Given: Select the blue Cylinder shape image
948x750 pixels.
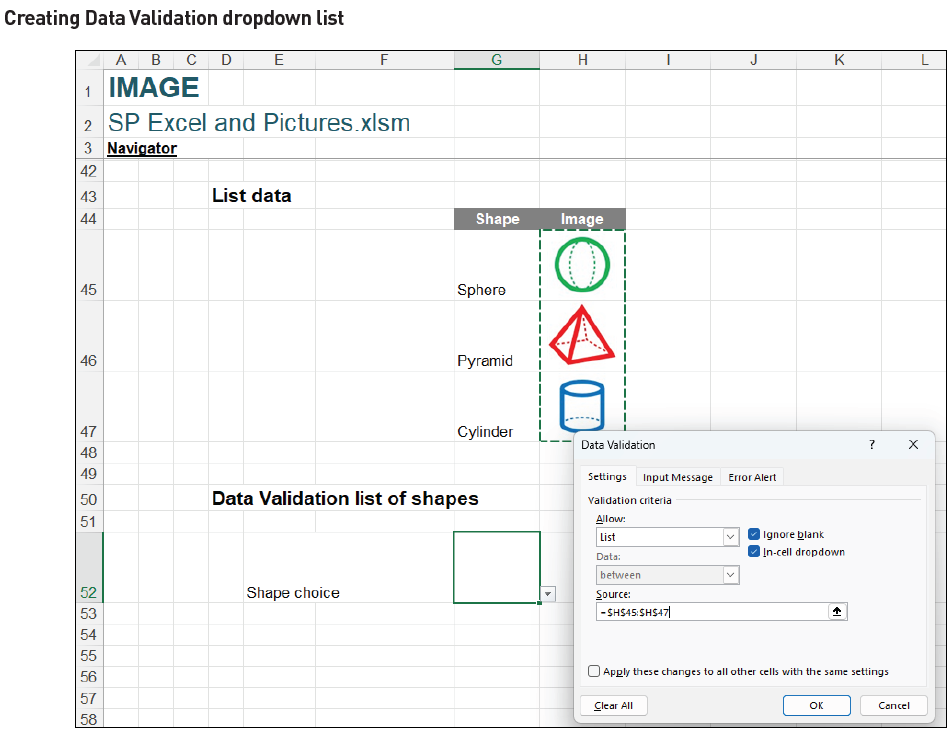Looking at the screenshot, I should click(581, 407).
